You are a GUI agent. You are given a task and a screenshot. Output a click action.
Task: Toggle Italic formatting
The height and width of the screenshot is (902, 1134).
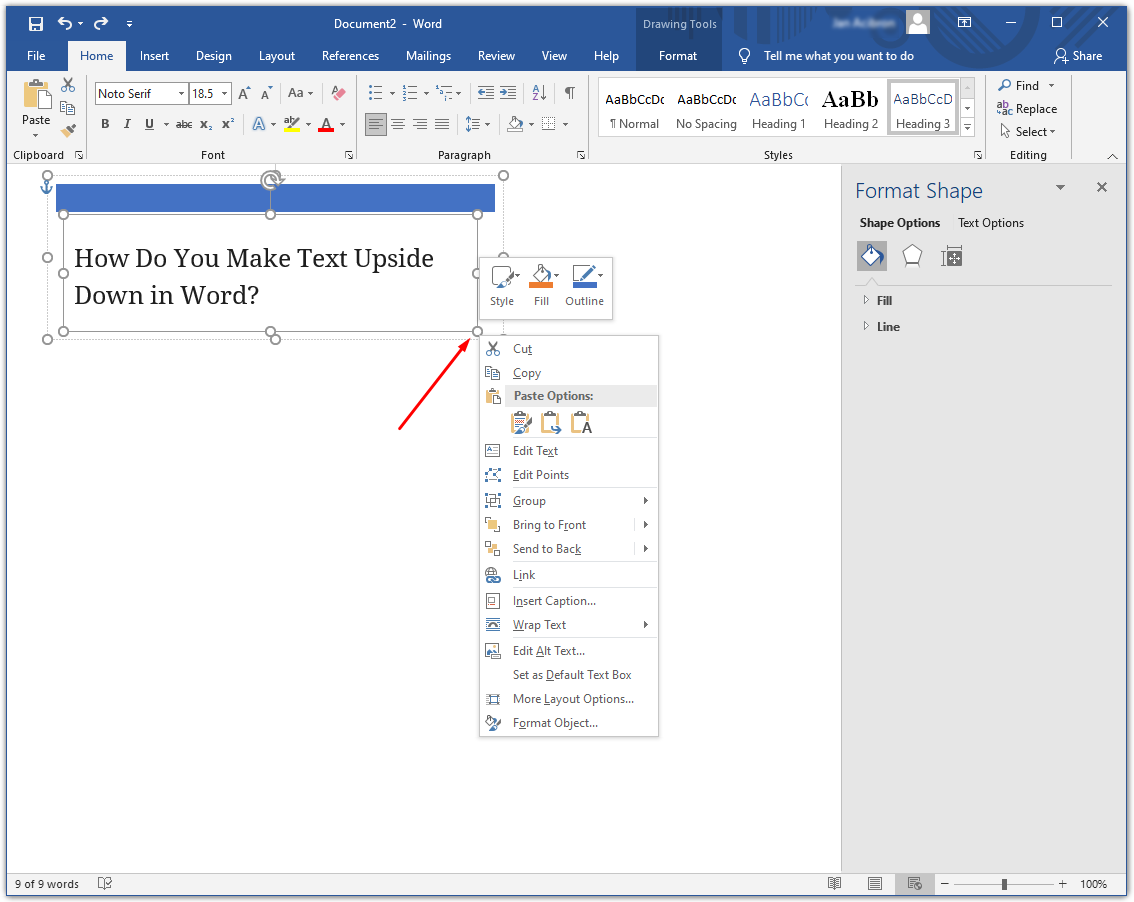pyautogui.click(x=127, y=124)
